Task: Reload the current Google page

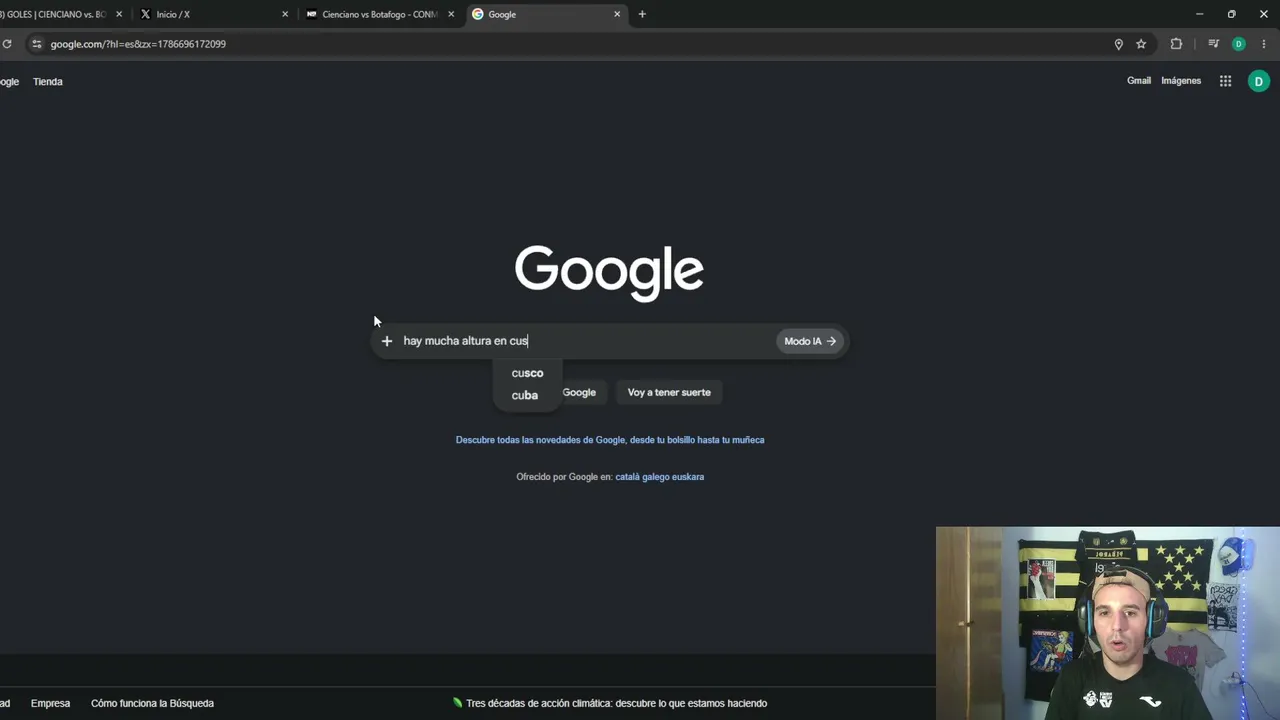Action: pyautogui.click(x=7, y=44)
